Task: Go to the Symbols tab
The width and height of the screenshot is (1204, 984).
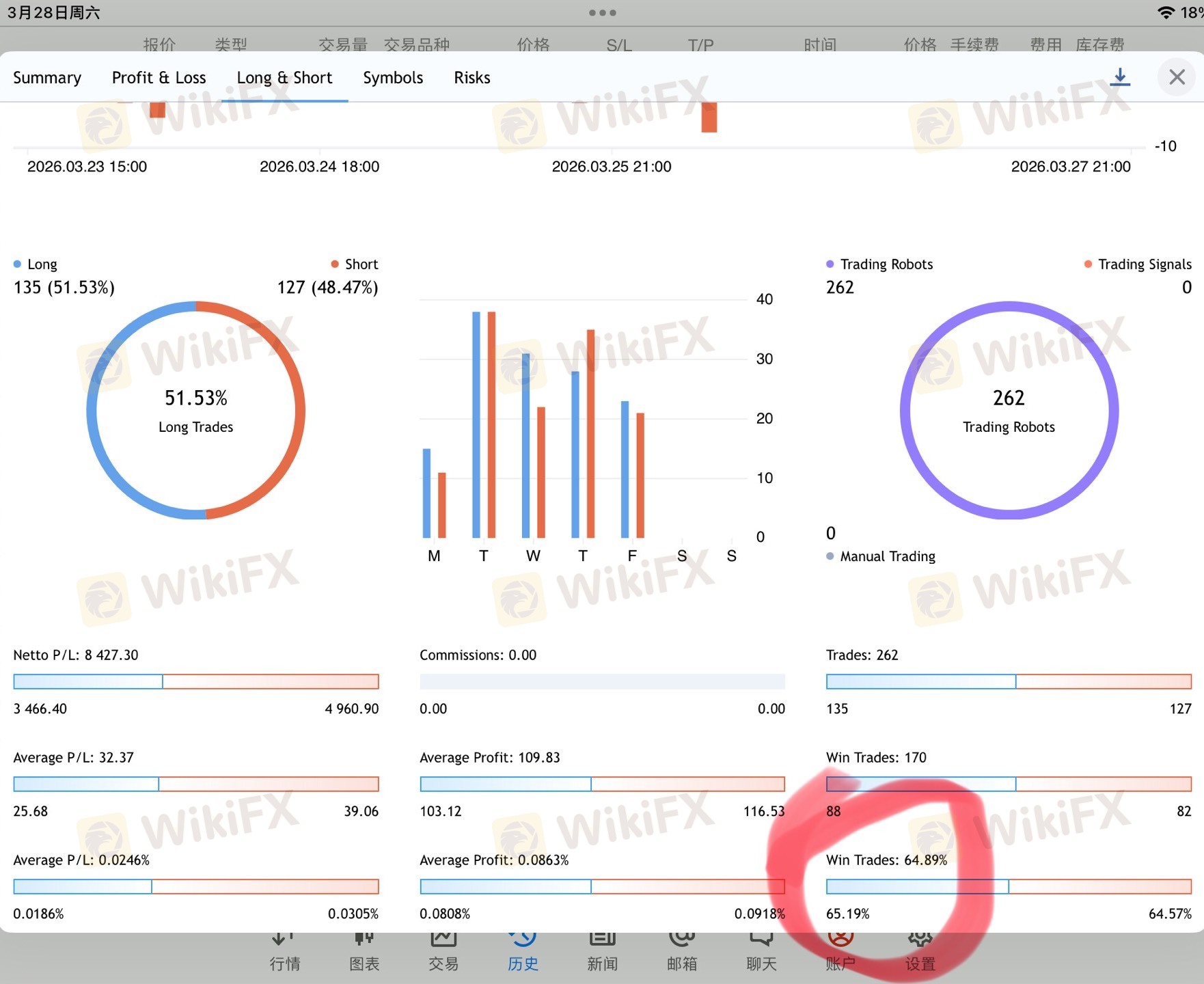Action: tap(393, 78)
